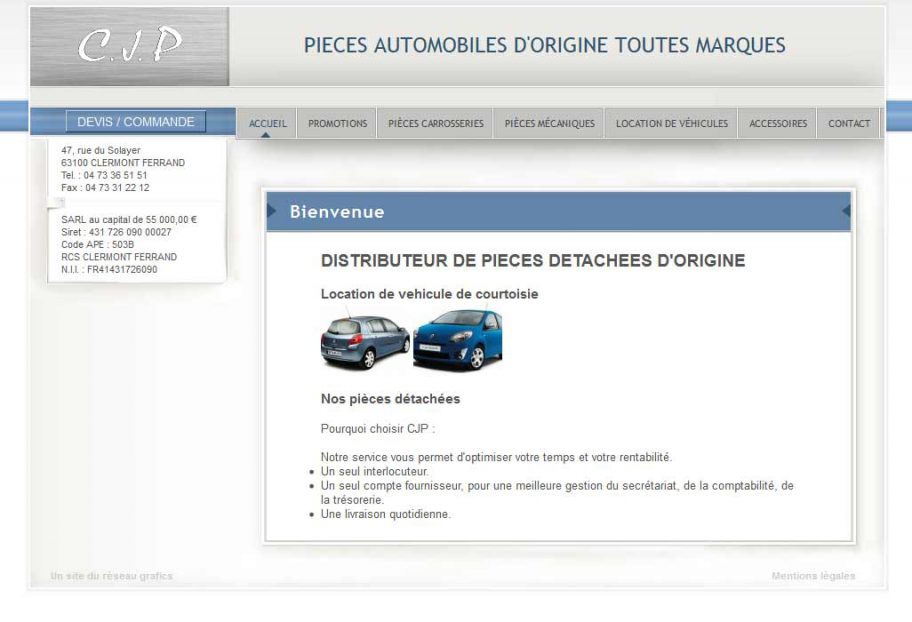Click the CJP logo in the header
The width and height of the screenshot is (912, 622).
pos(129,47)
